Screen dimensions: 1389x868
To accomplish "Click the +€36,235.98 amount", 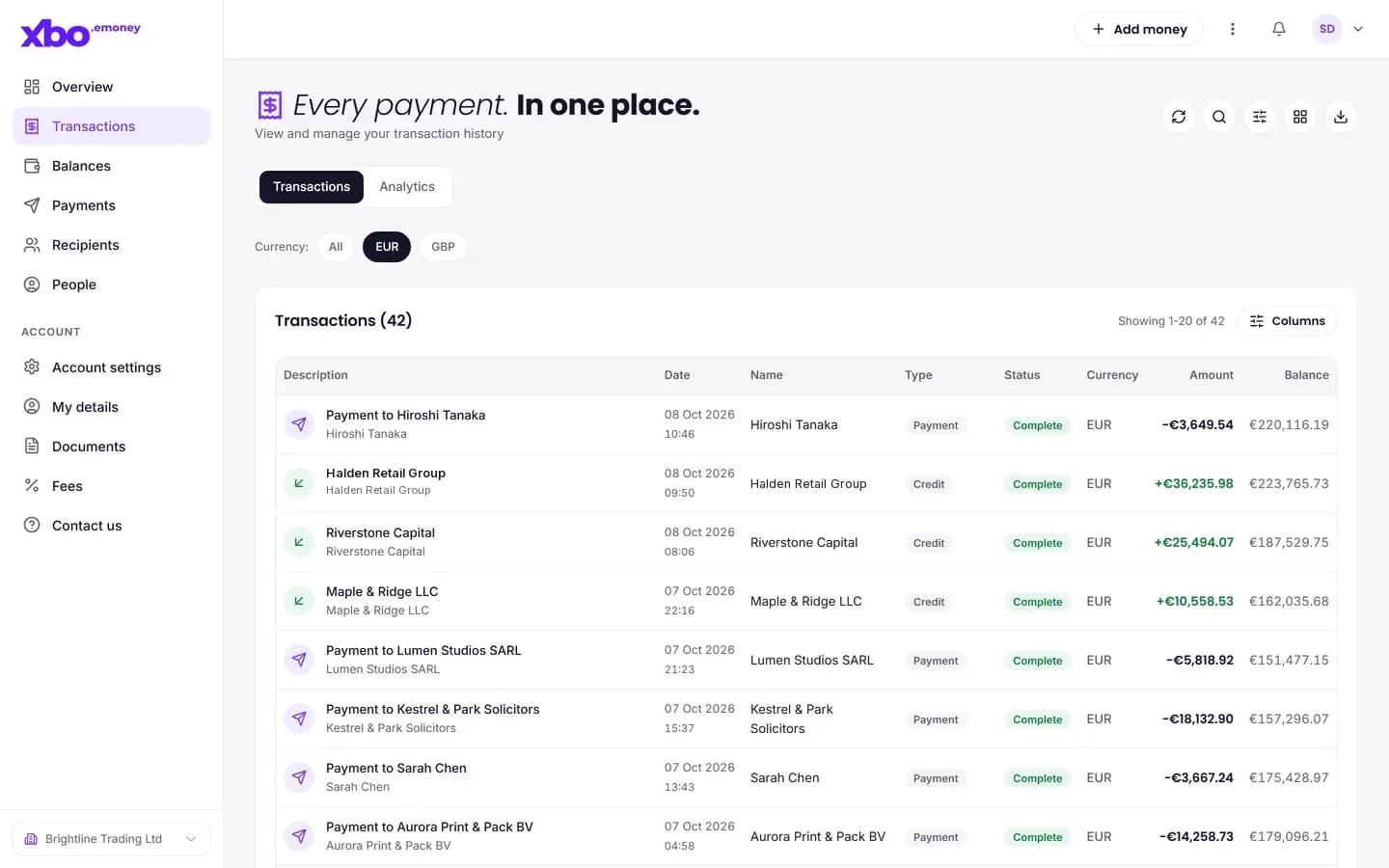I will [x=1194, y=484].
